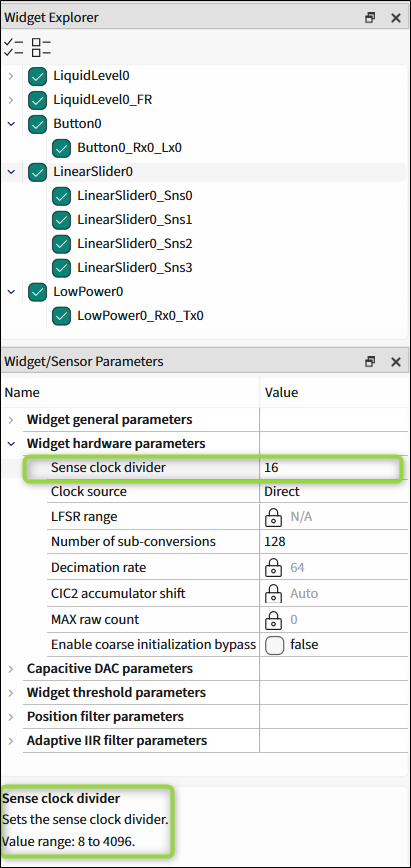Collapse the Button0 tree node
This screenshot has width=411, height=868.
coord(11,124)
